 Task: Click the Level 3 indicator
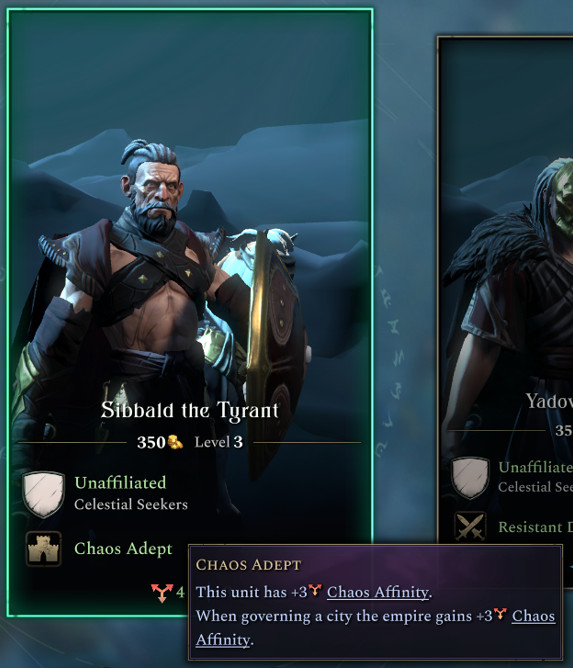point(219,442)
